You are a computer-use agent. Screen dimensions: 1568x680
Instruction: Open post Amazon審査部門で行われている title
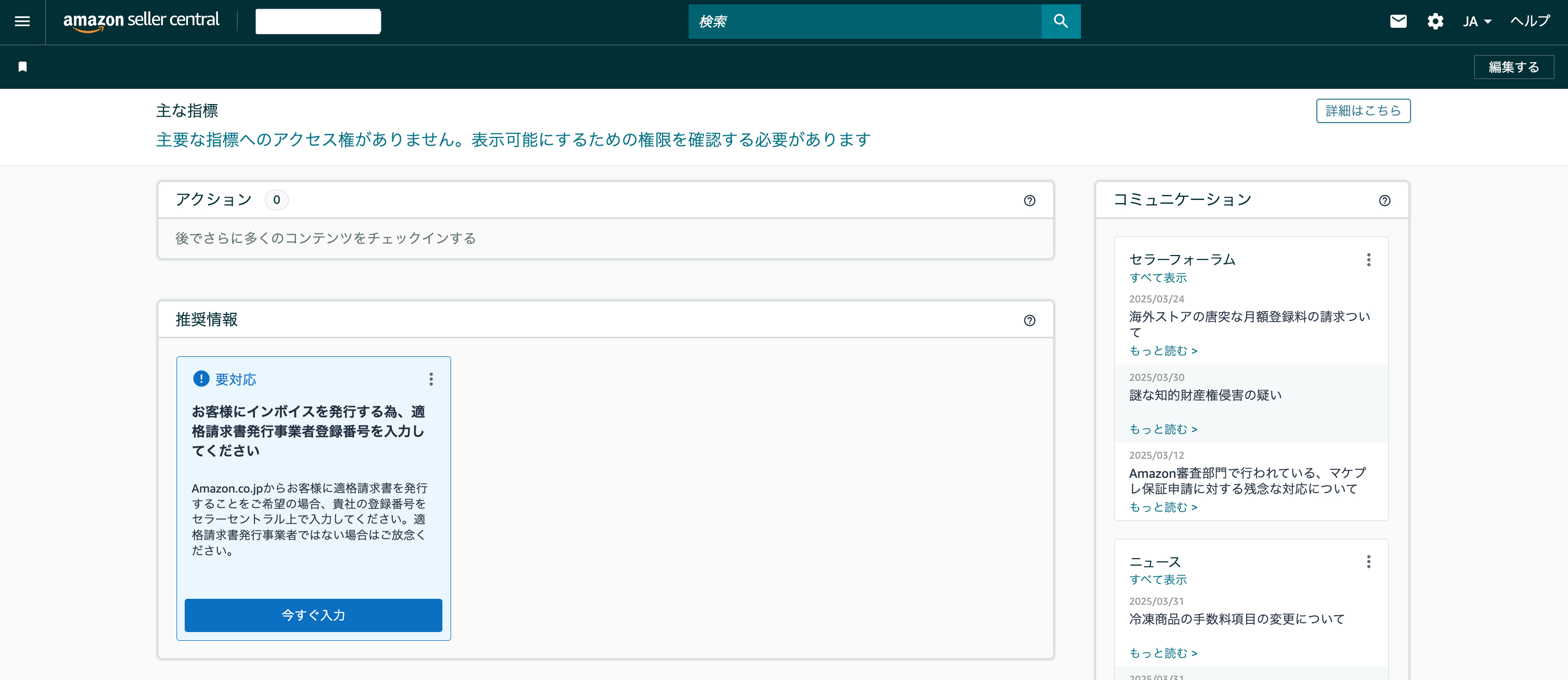click(x=1247, y=481)
